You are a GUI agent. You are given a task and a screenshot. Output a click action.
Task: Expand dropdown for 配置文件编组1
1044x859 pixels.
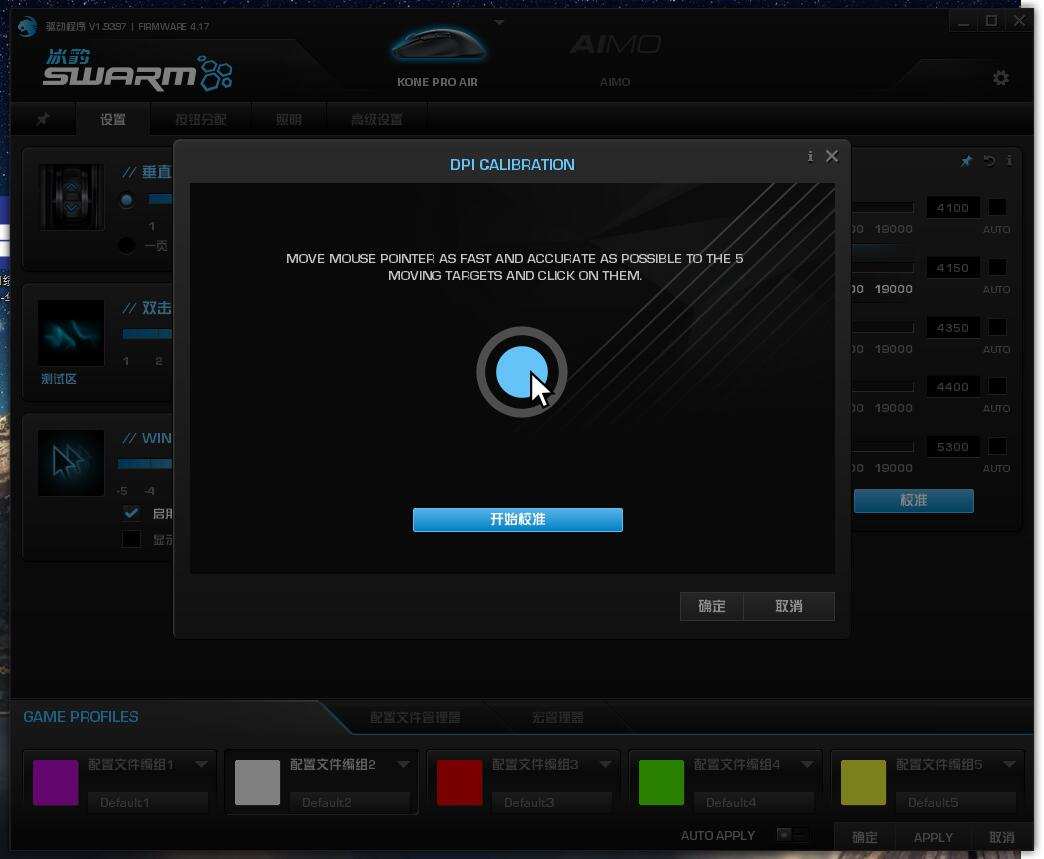click(201, 764)
